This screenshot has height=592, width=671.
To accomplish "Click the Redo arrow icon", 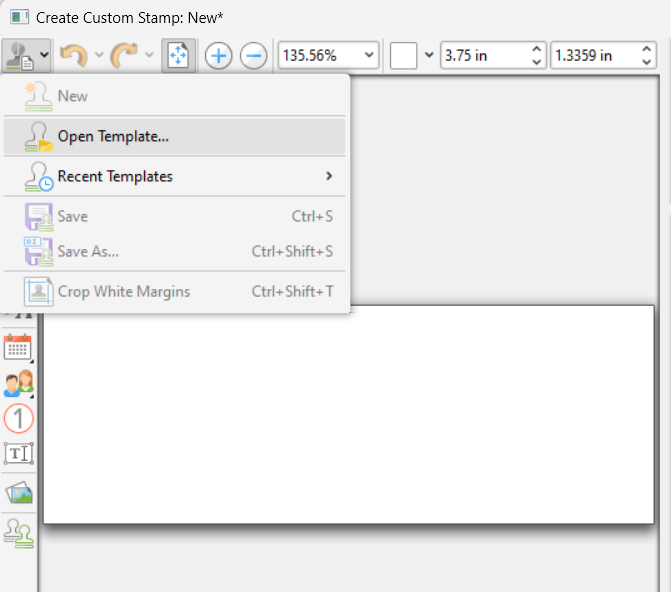I will (124, 55).
